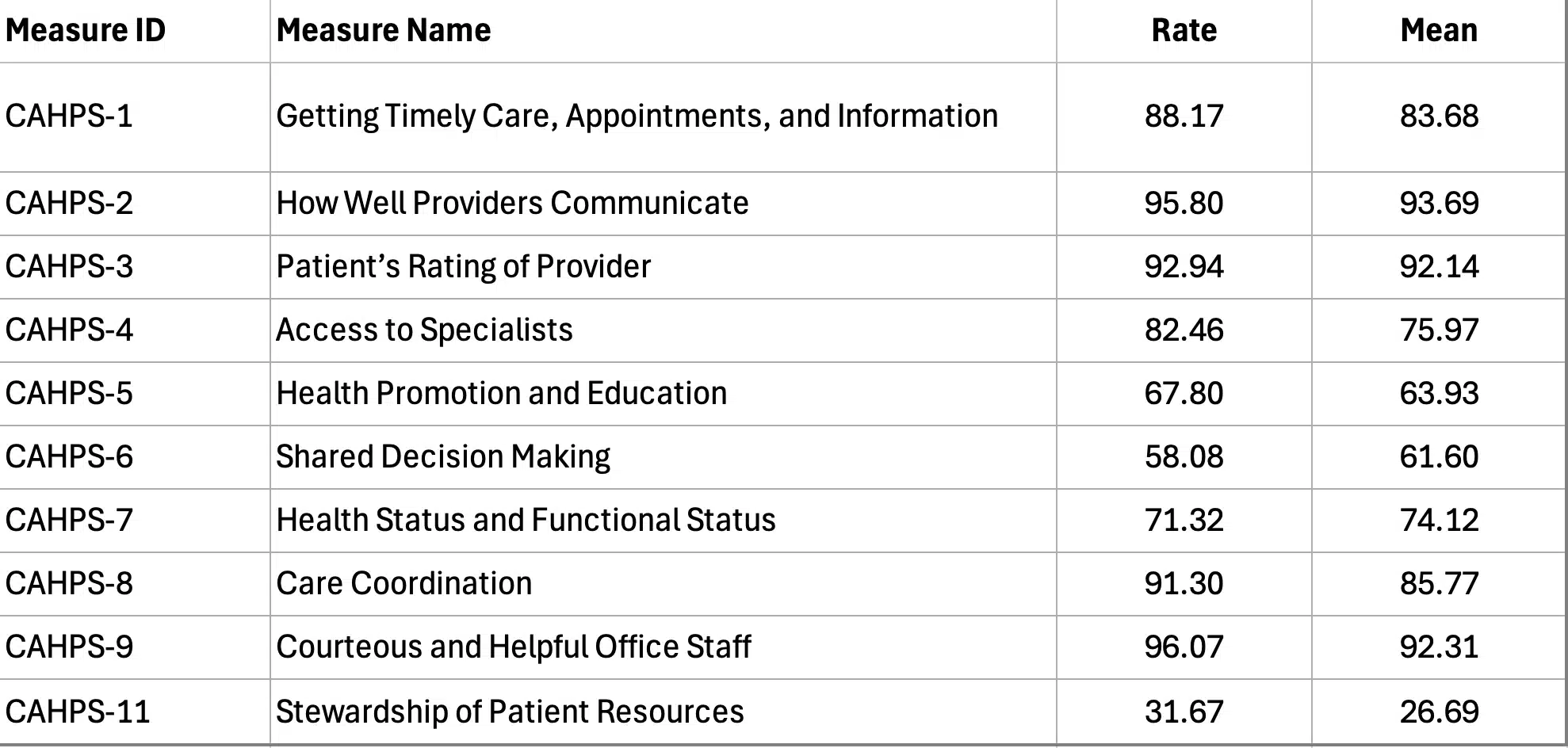Click the rate value 58.08

[x=1184, y=457]
